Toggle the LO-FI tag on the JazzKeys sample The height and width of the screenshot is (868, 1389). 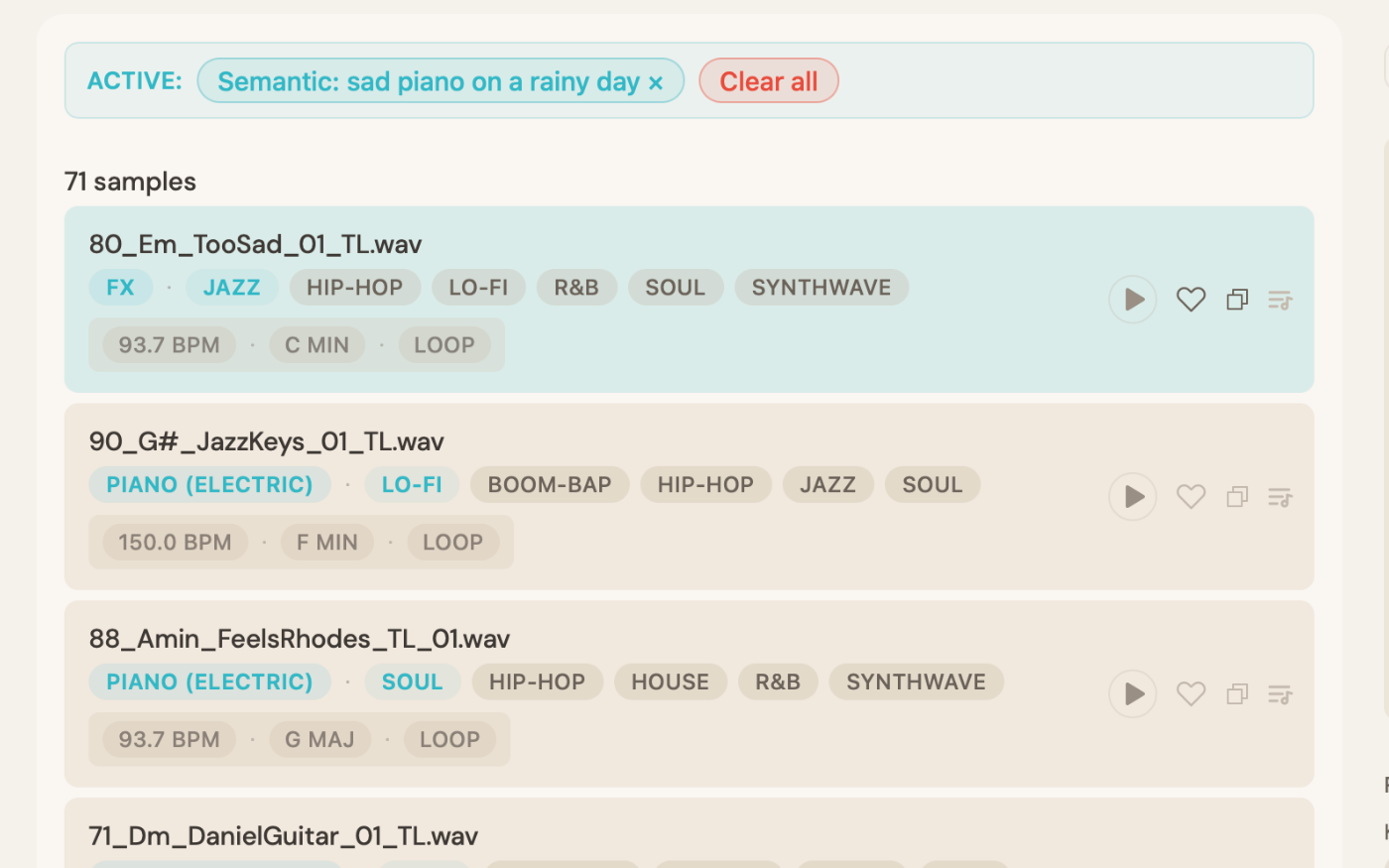click(412, 484)
